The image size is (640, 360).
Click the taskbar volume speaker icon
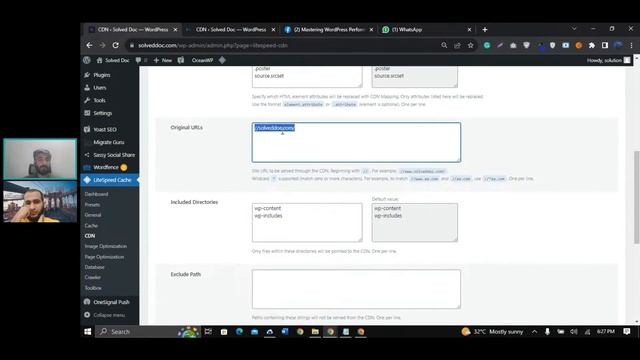pos(573,331)
